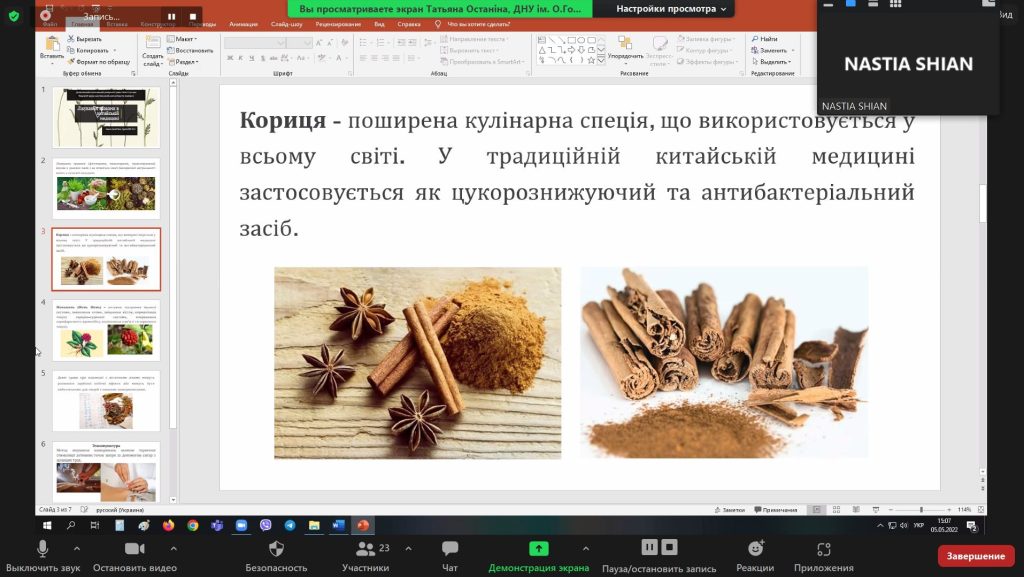Open the Справка ribbon tab
Viewport: 1024px width, 577px height.
[409, 24]
